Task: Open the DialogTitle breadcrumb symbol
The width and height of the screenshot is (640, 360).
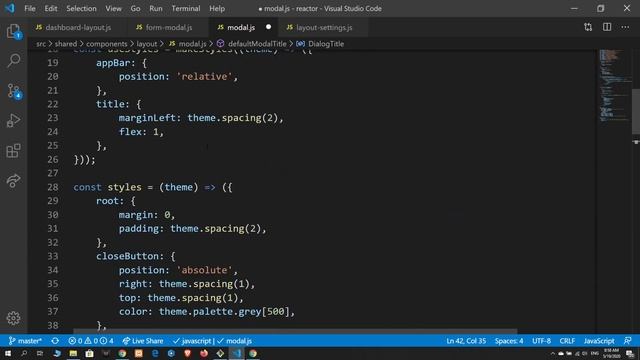Action: (320, 44)
